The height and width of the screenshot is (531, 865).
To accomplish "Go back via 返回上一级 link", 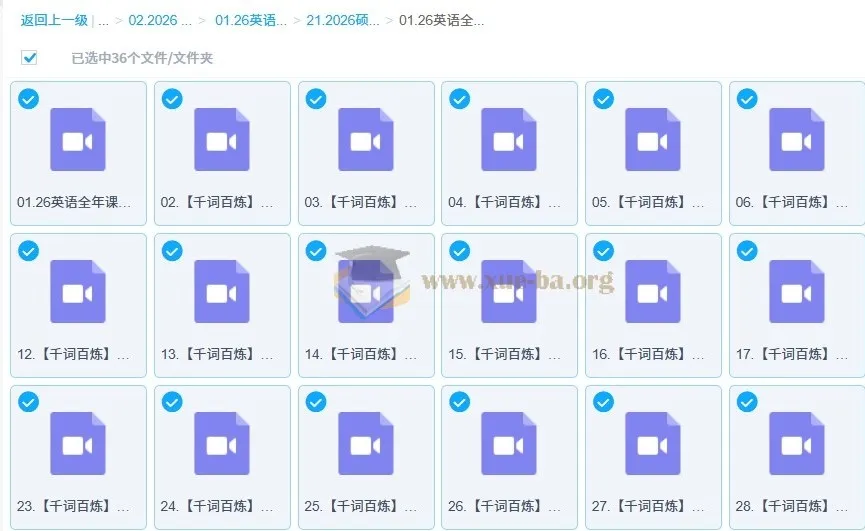I will tap(54, 20).
